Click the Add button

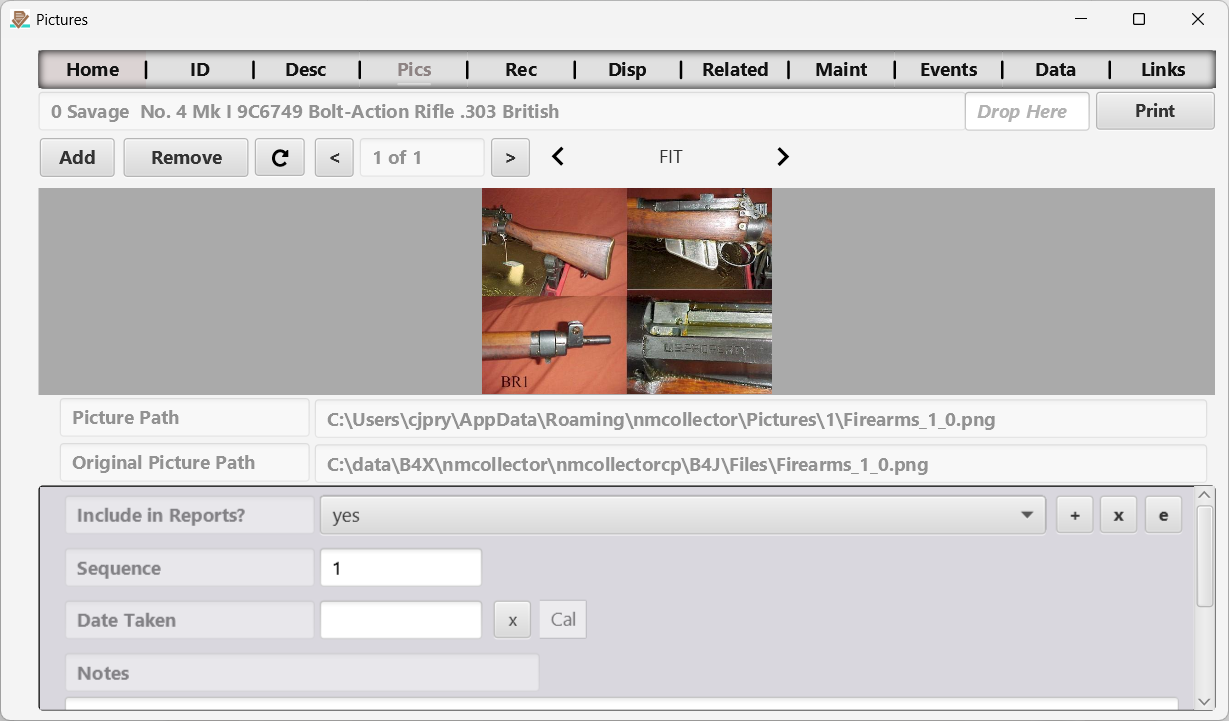[x=77, y=157]
